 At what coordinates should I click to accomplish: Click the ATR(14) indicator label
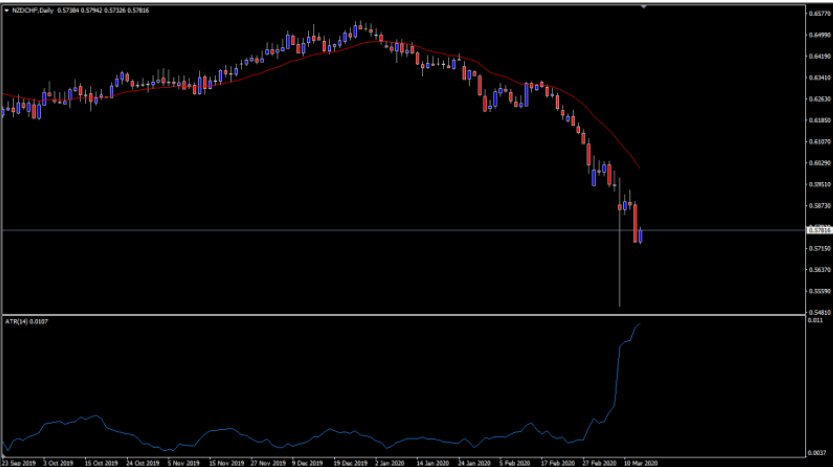(x=27, y=321)
